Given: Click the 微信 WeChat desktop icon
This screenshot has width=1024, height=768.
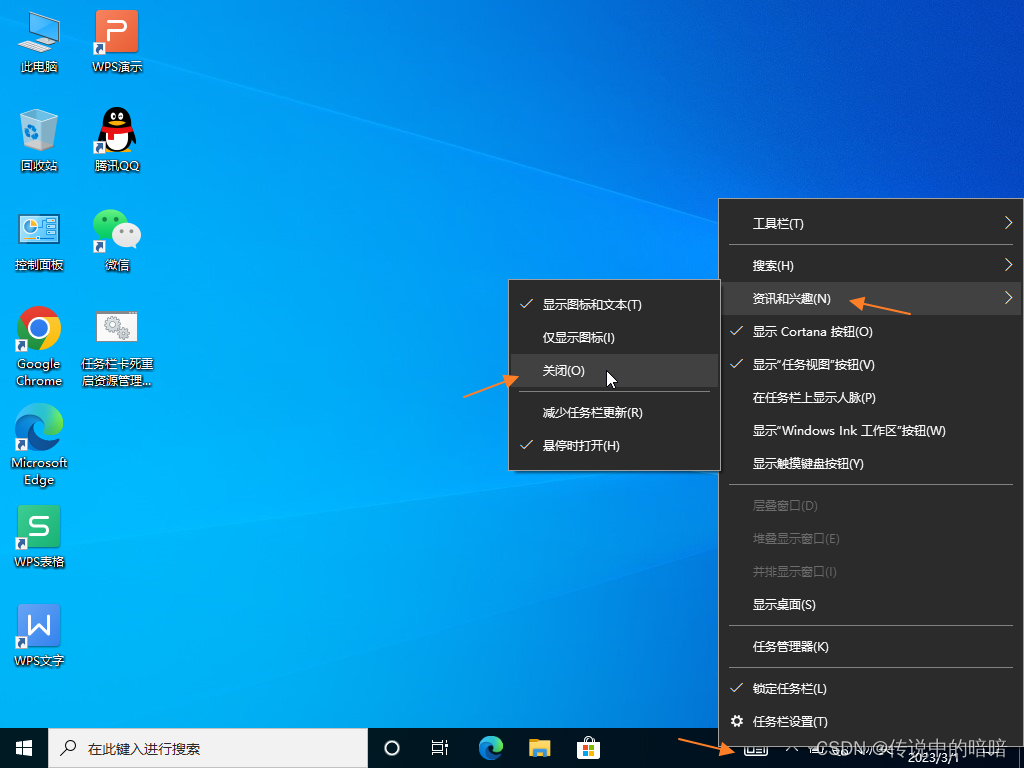Looking at the screenshot, I should pos(116,238).
